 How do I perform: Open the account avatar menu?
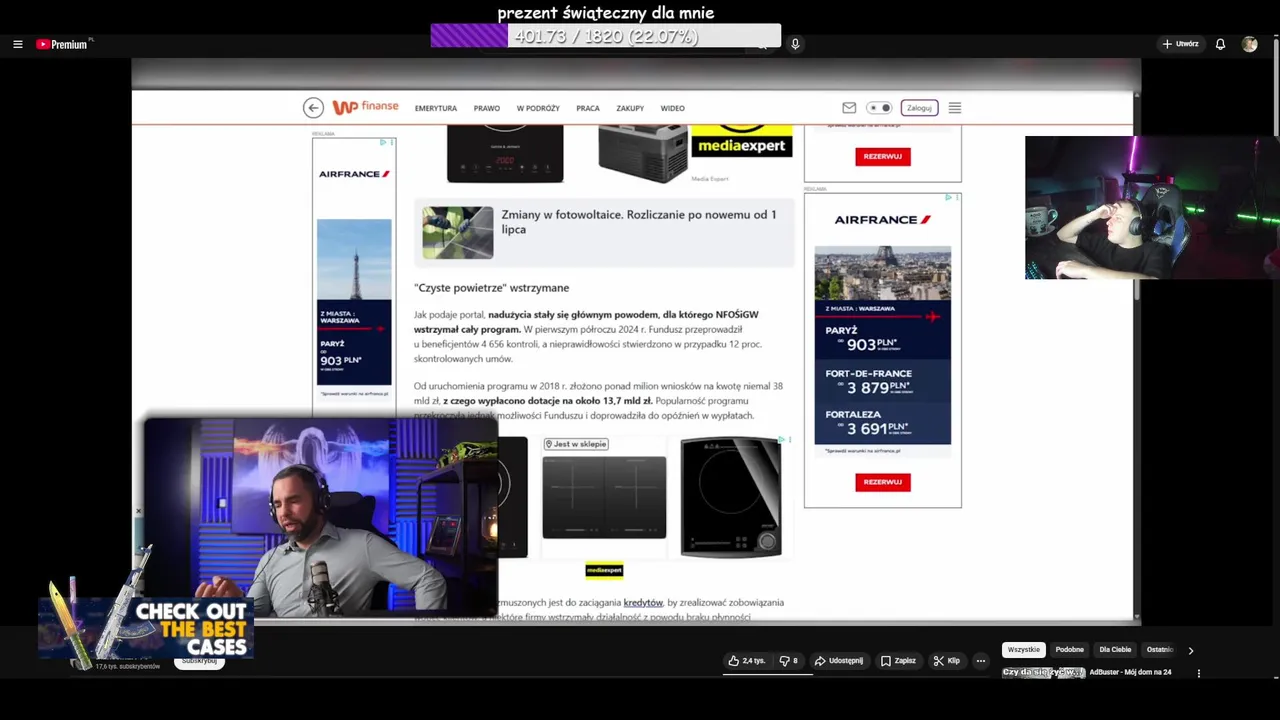pos(1249,44)
